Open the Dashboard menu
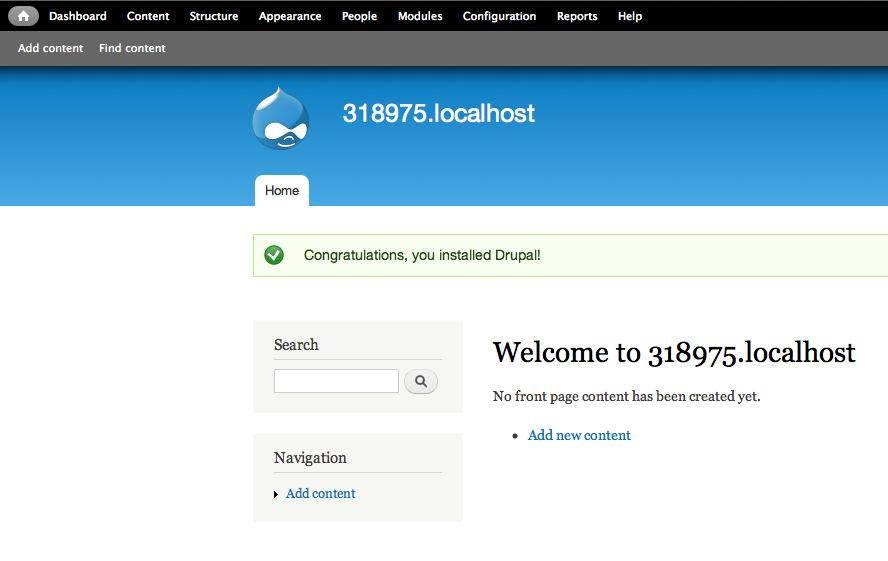This screenshot has height=561, width=888. click(78, 16)
